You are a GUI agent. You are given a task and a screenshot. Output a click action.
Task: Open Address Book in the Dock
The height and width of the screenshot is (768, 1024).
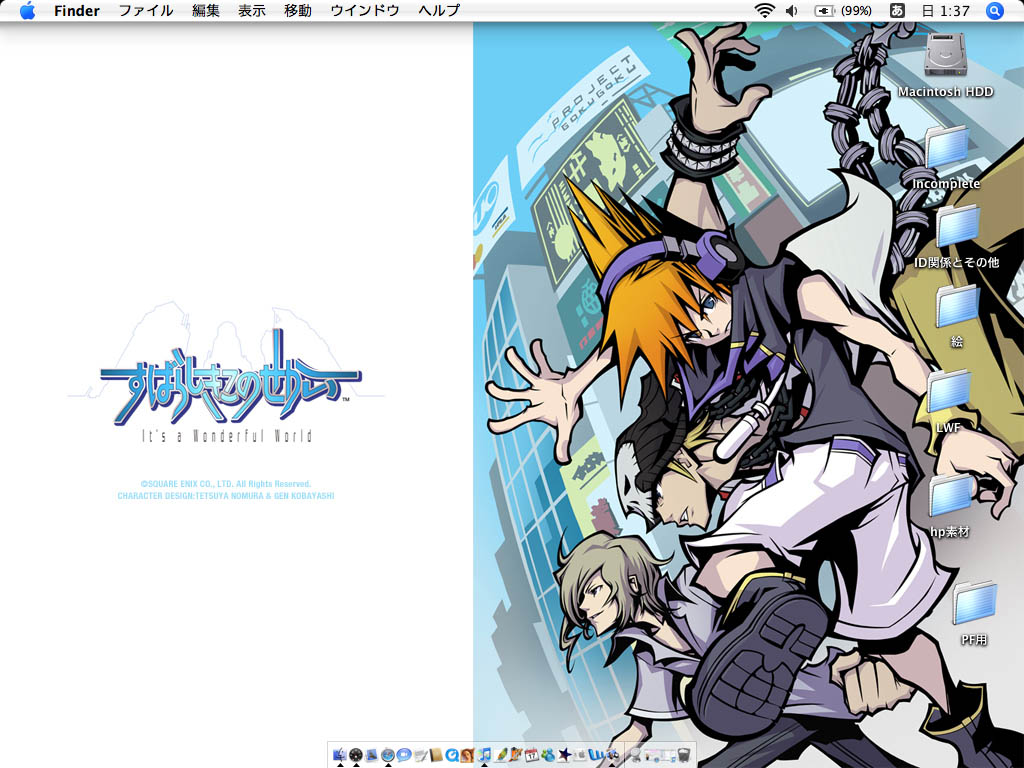point(436,755)
